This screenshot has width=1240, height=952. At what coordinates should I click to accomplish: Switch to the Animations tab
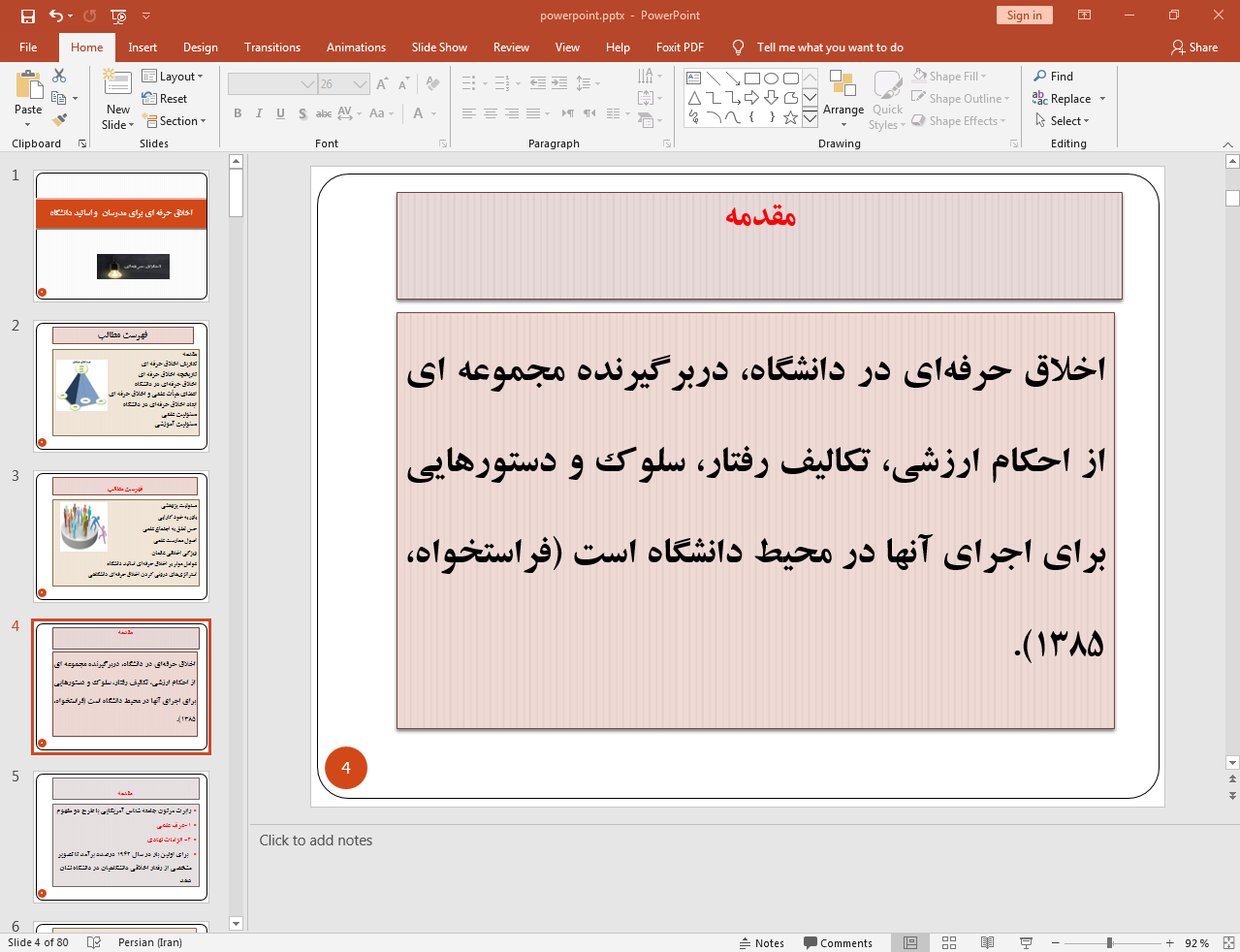pyautogui.click(x=356, y=48)
